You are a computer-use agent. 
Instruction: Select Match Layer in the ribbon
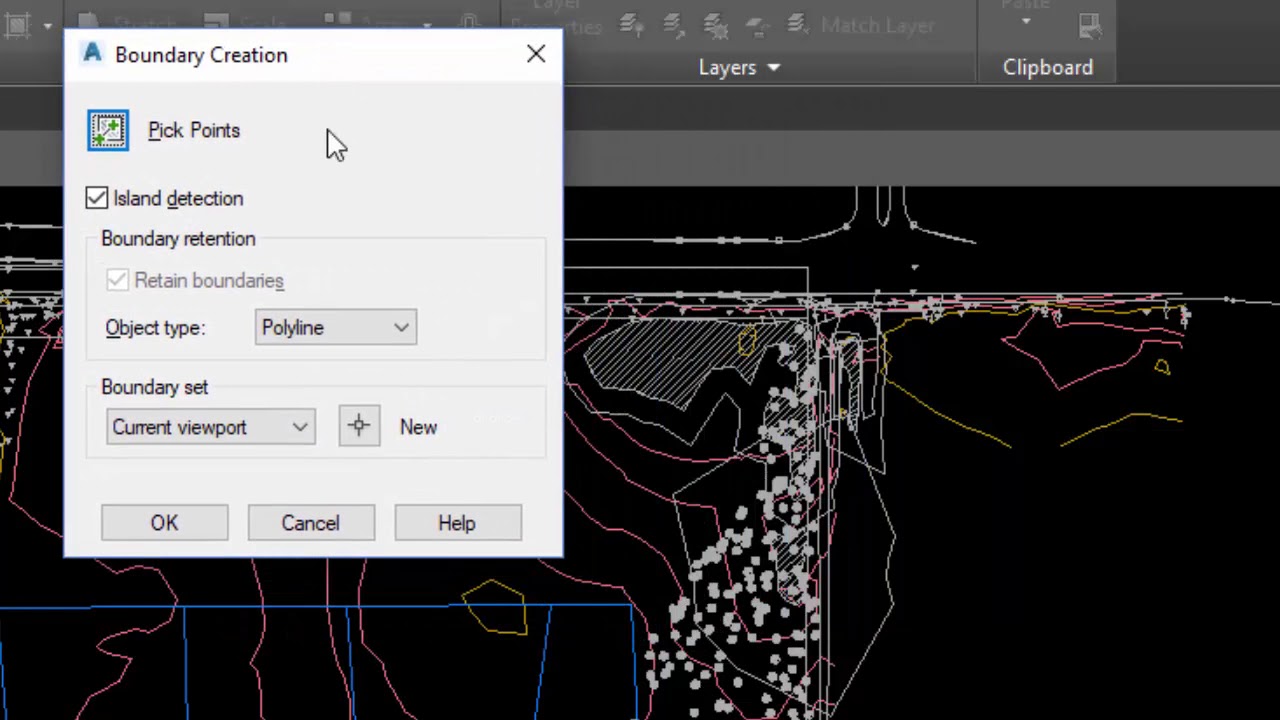862,25
